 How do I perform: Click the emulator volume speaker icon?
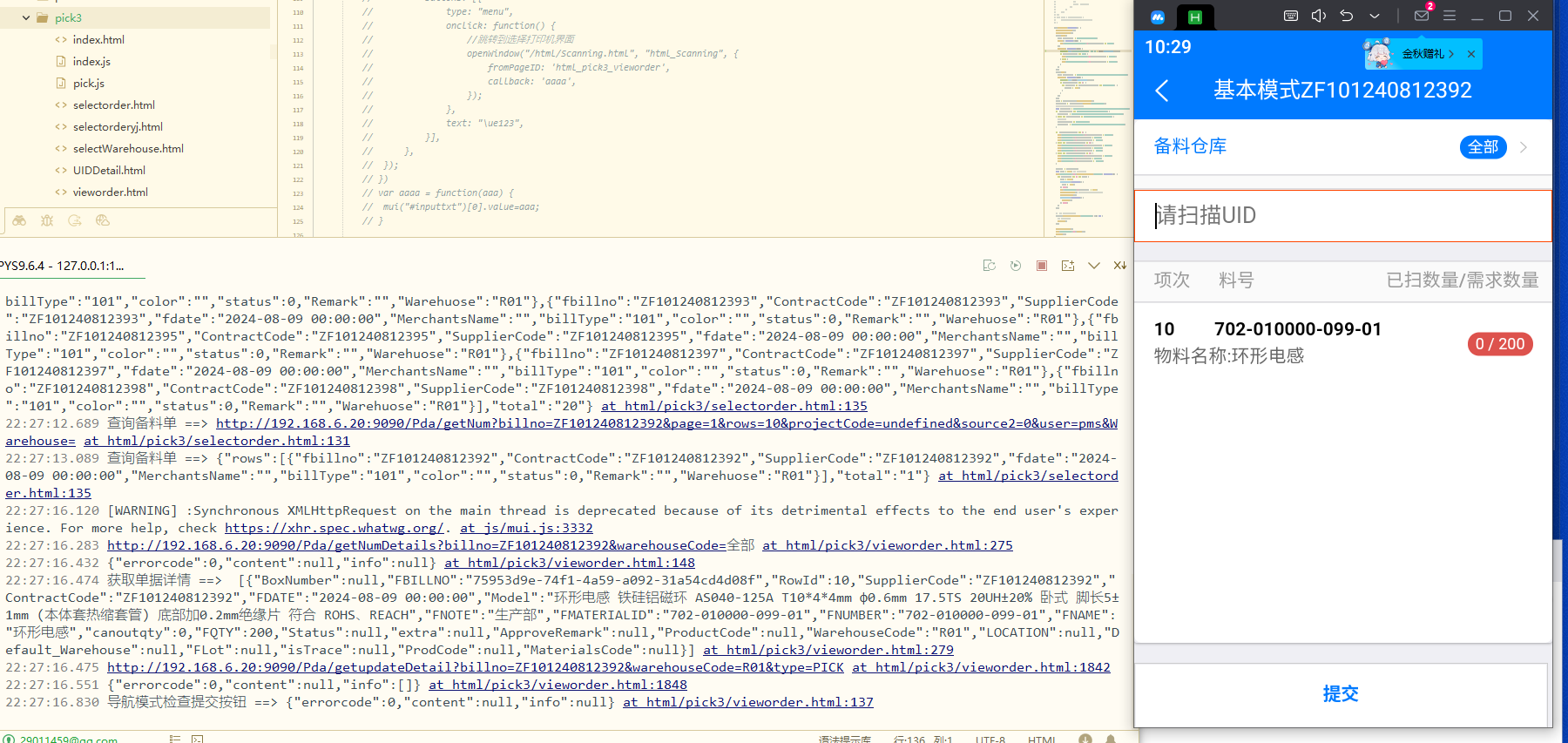click(x=1319, y=16)
